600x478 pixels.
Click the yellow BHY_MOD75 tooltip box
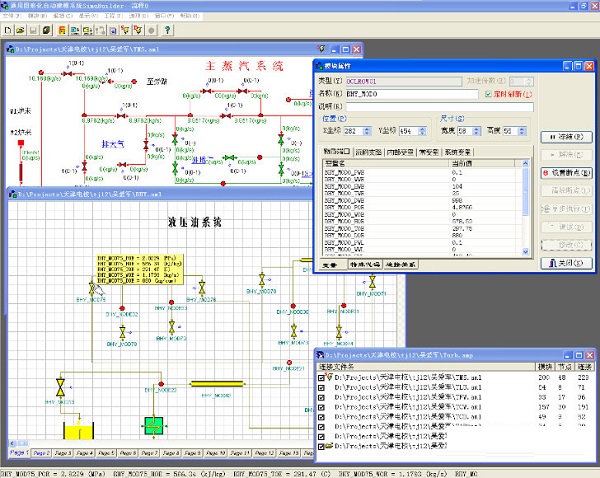pyautogui.click(x=140, y=269)
